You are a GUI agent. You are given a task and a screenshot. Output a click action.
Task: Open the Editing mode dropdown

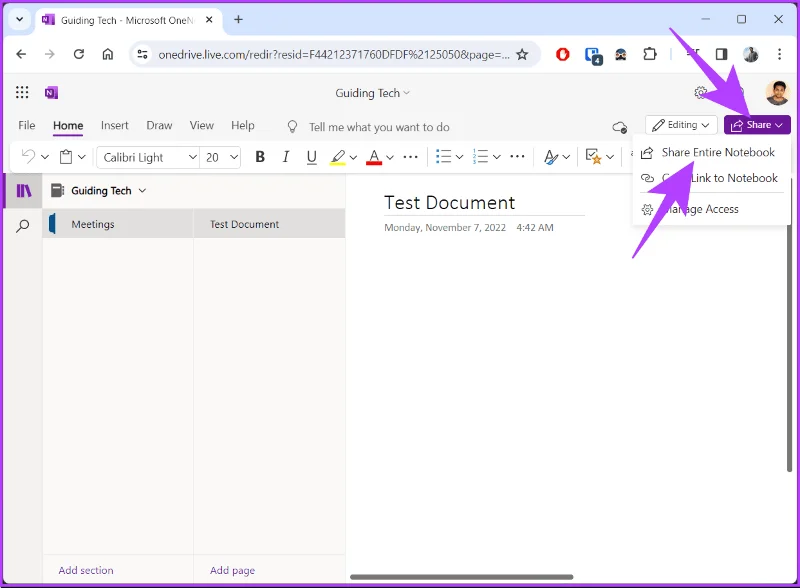click(681, 125)
